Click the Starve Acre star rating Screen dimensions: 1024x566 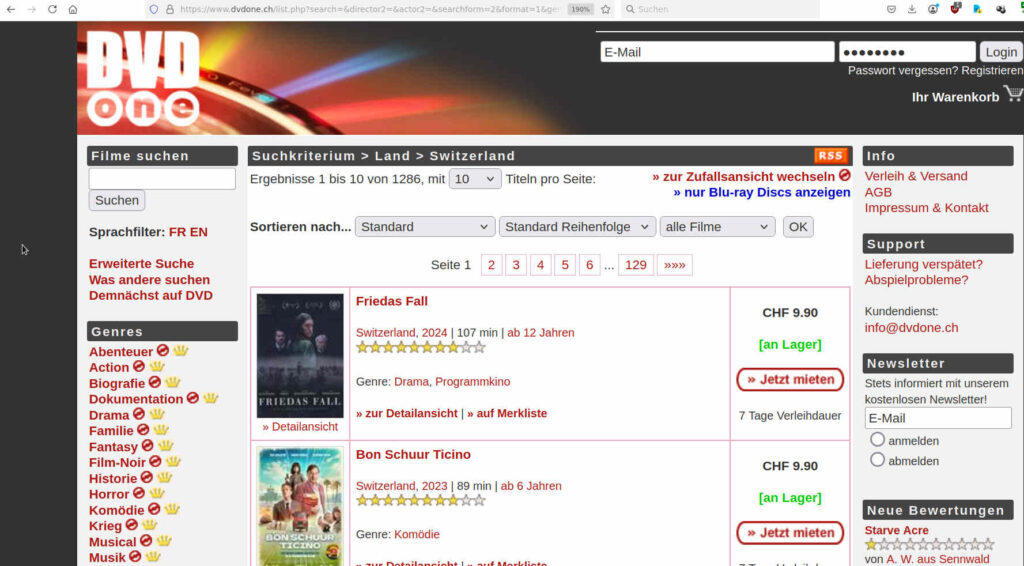(929, 544)
